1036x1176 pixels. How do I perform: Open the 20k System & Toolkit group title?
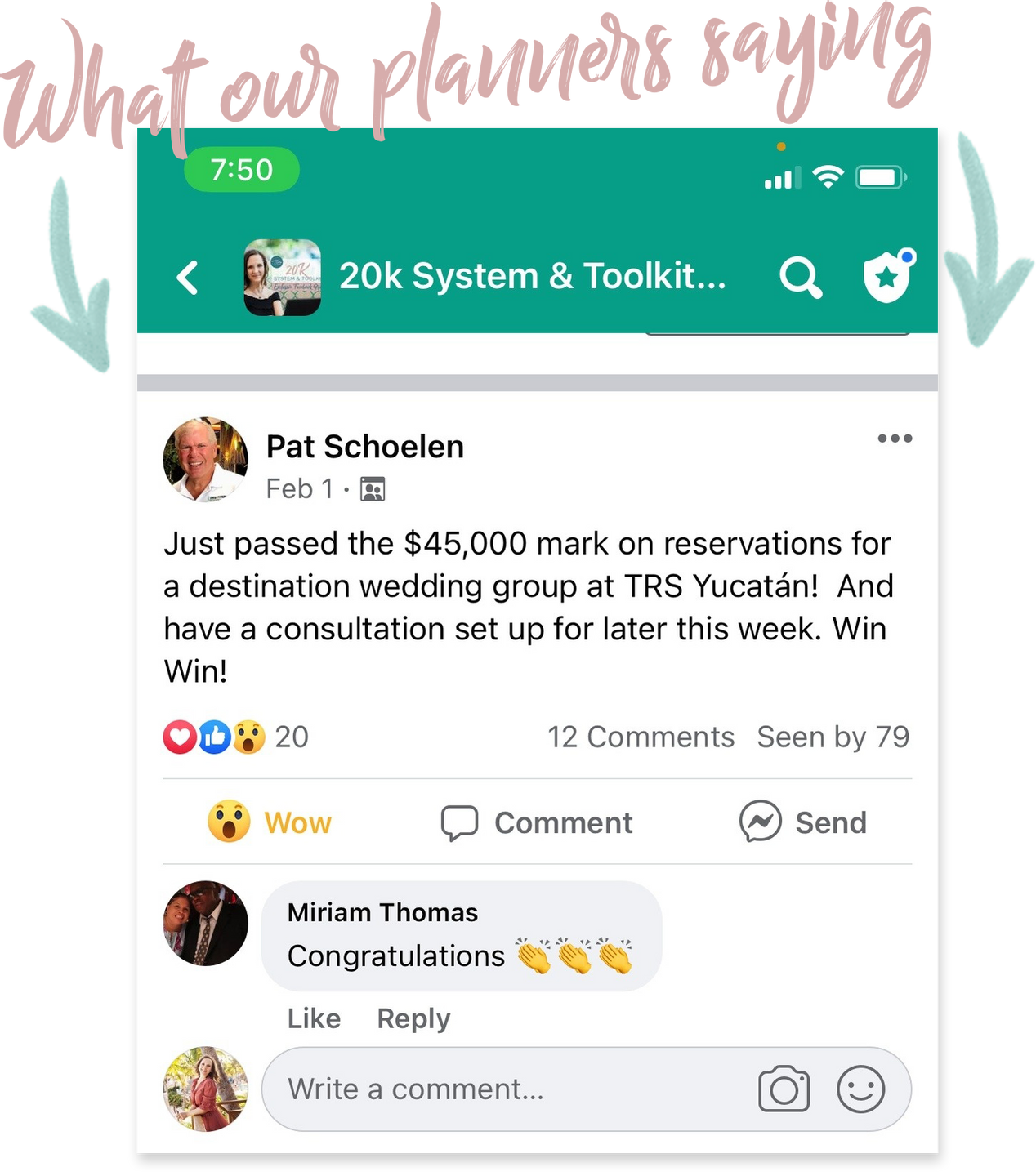[533, 276]
